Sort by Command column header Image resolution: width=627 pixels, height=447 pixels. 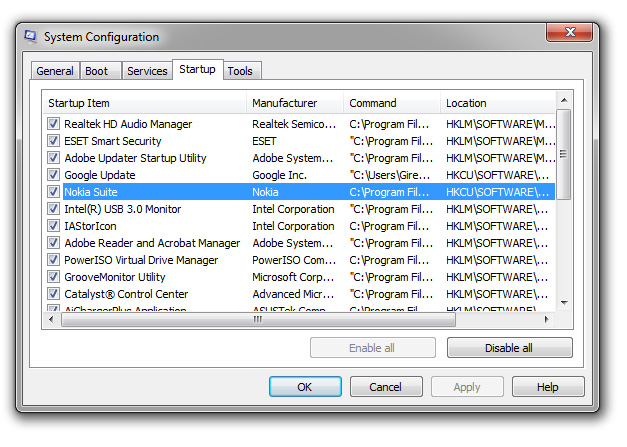(392, 103)
